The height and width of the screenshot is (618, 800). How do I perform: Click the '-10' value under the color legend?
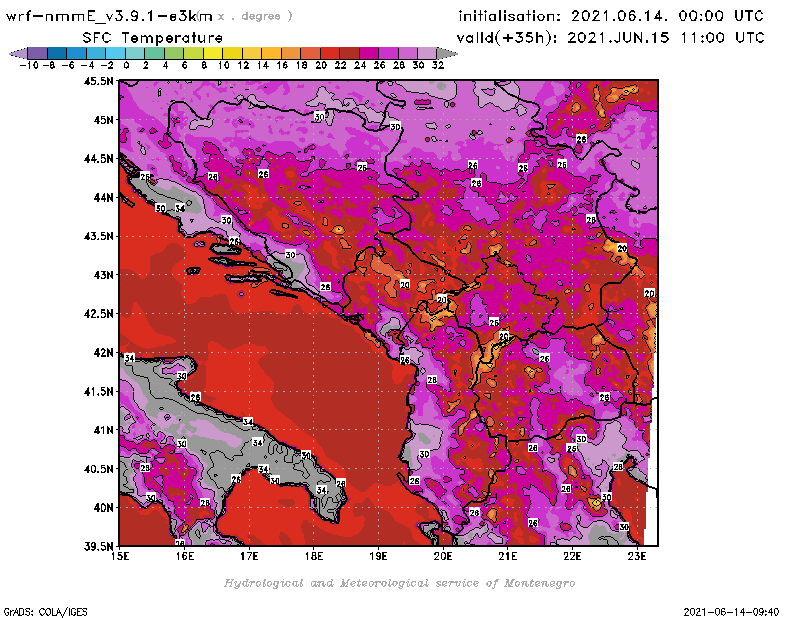(28, 66)
